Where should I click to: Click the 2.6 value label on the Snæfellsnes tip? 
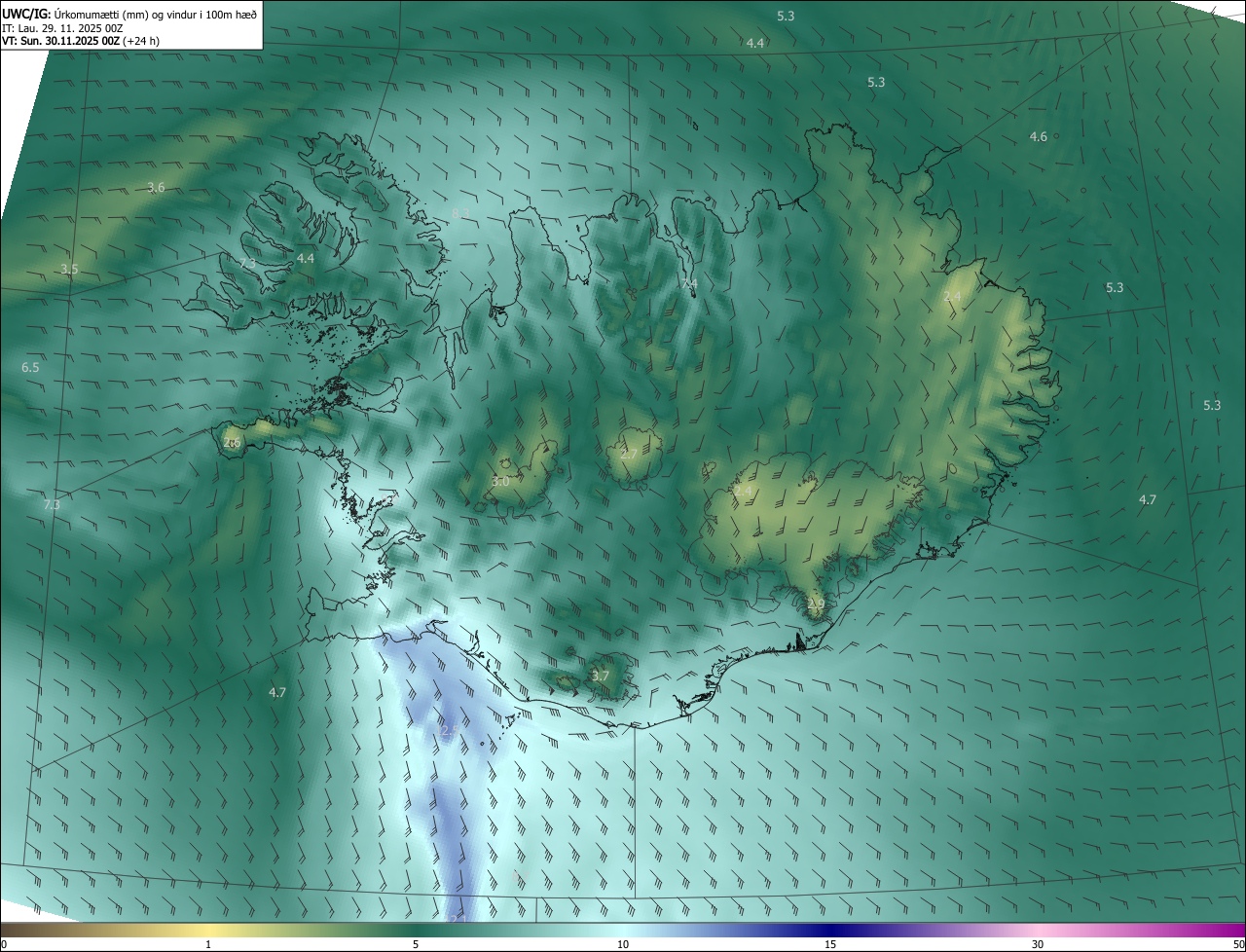[232, 442]
